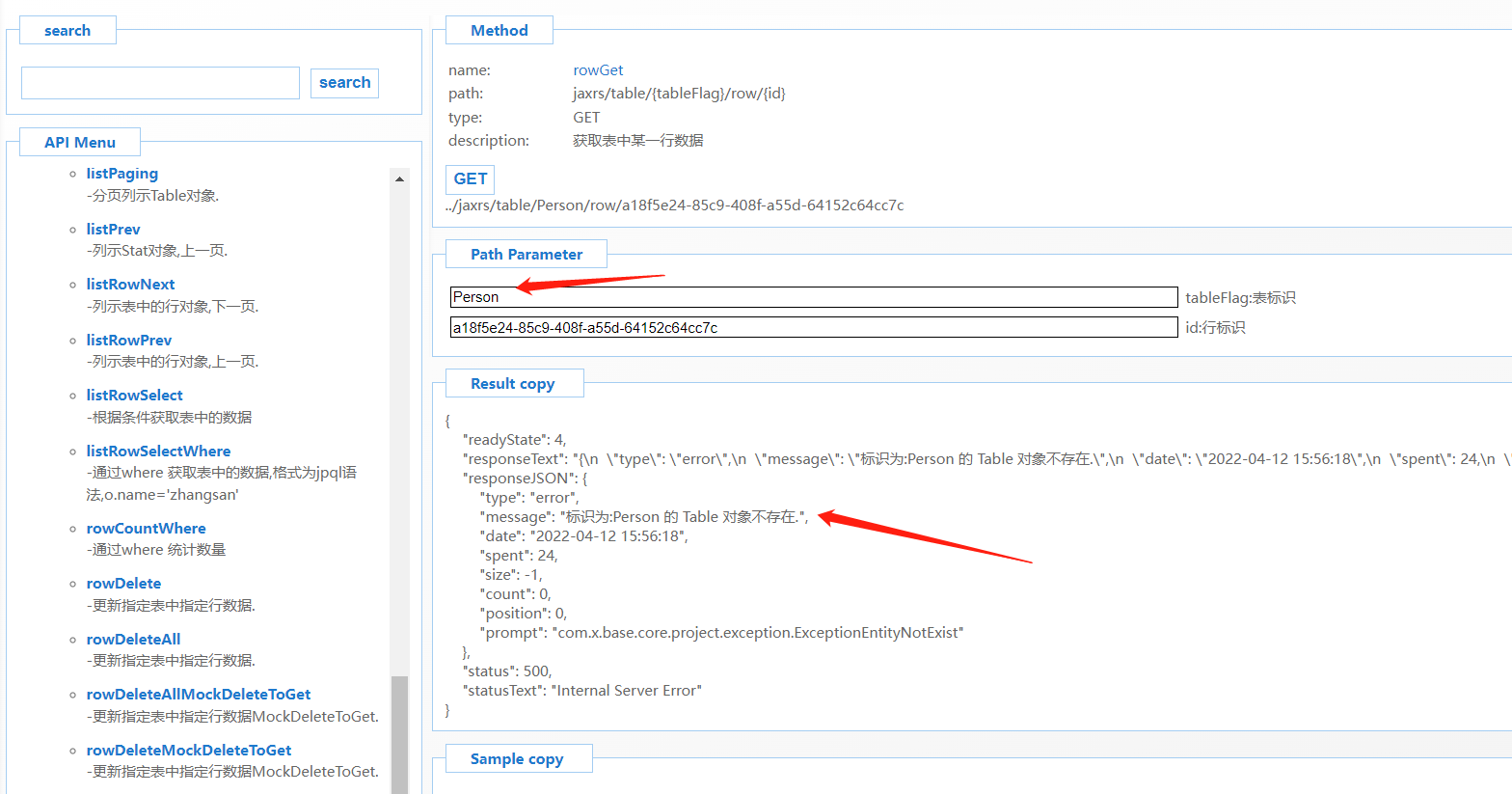Open listRowSelectWhere API entry
This screenshot has height=794, width=1512.
pos(158,452)
